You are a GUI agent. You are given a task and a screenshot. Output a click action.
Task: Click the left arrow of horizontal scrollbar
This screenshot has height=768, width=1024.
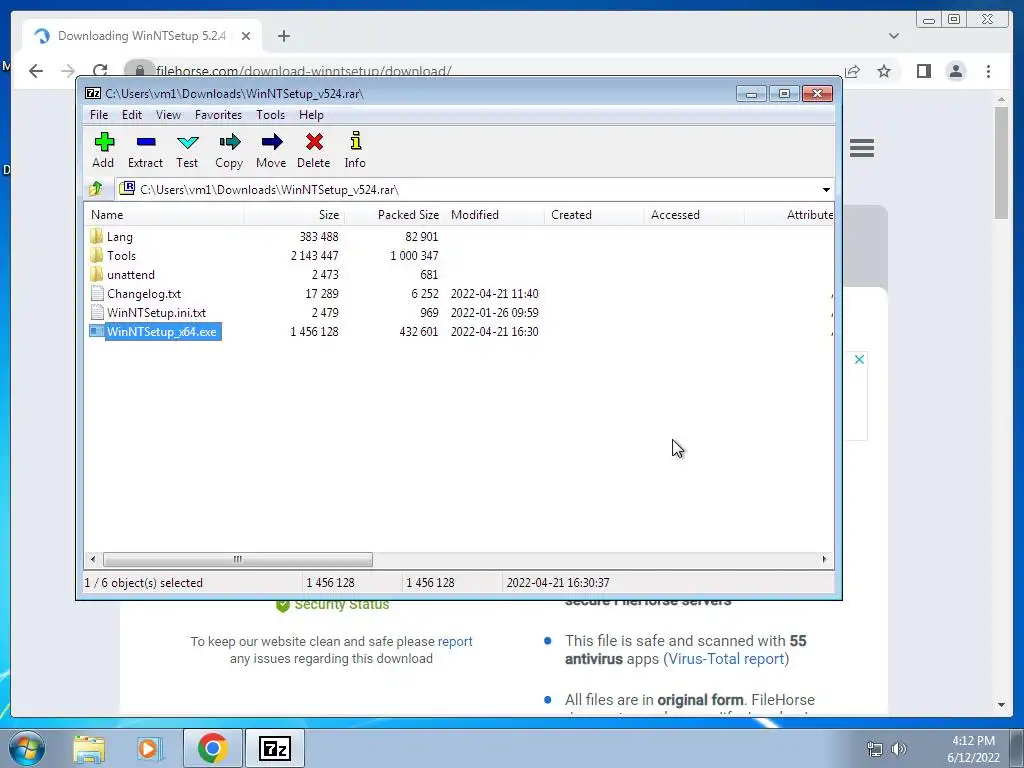93,559
